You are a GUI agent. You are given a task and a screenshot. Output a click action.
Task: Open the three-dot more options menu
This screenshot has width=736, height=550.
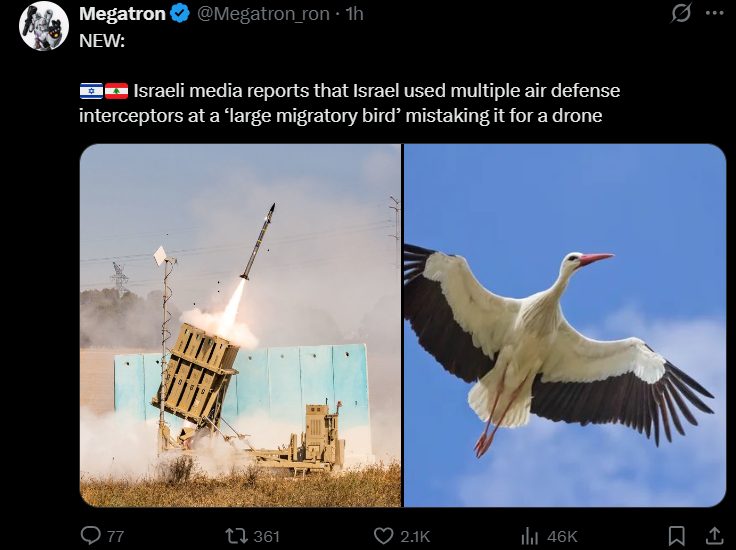click(x=714, y=13)
